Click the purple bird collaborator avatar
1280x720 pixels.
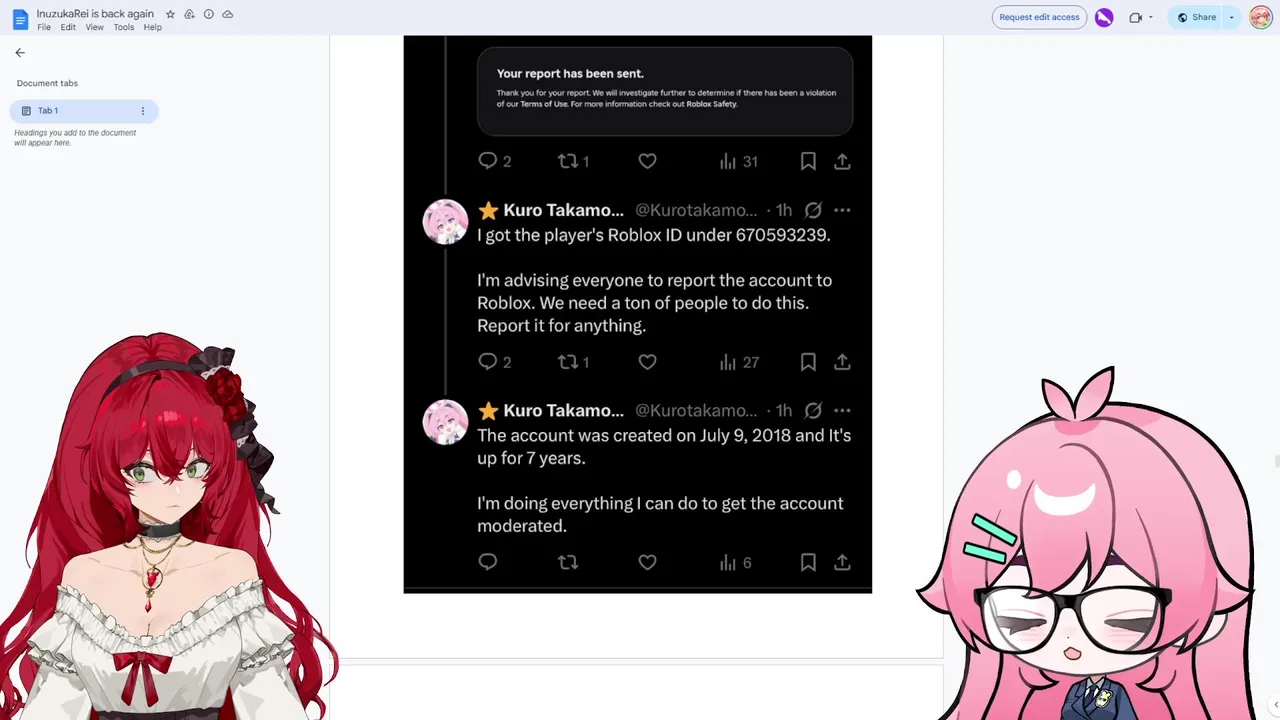[x=1104, y=17]
